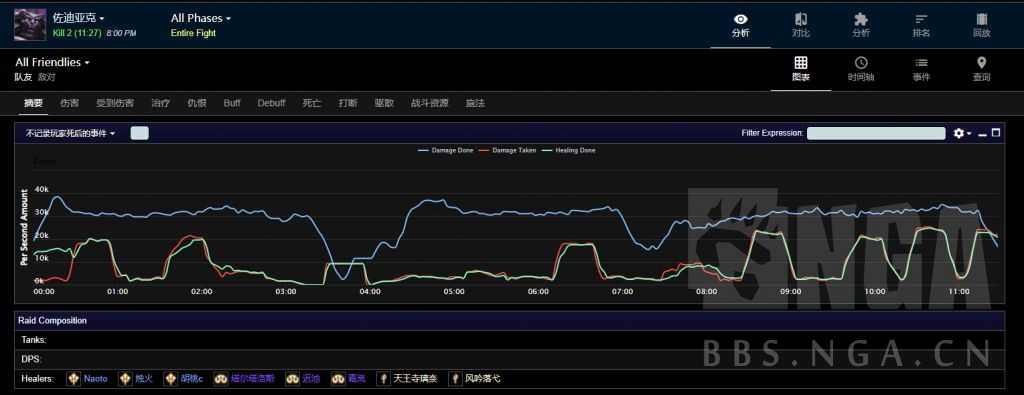The width and height of the screenshot is (1024, 395).
Task: Select the 战斗资源 resources tab
Action: [x=430, y=103]
